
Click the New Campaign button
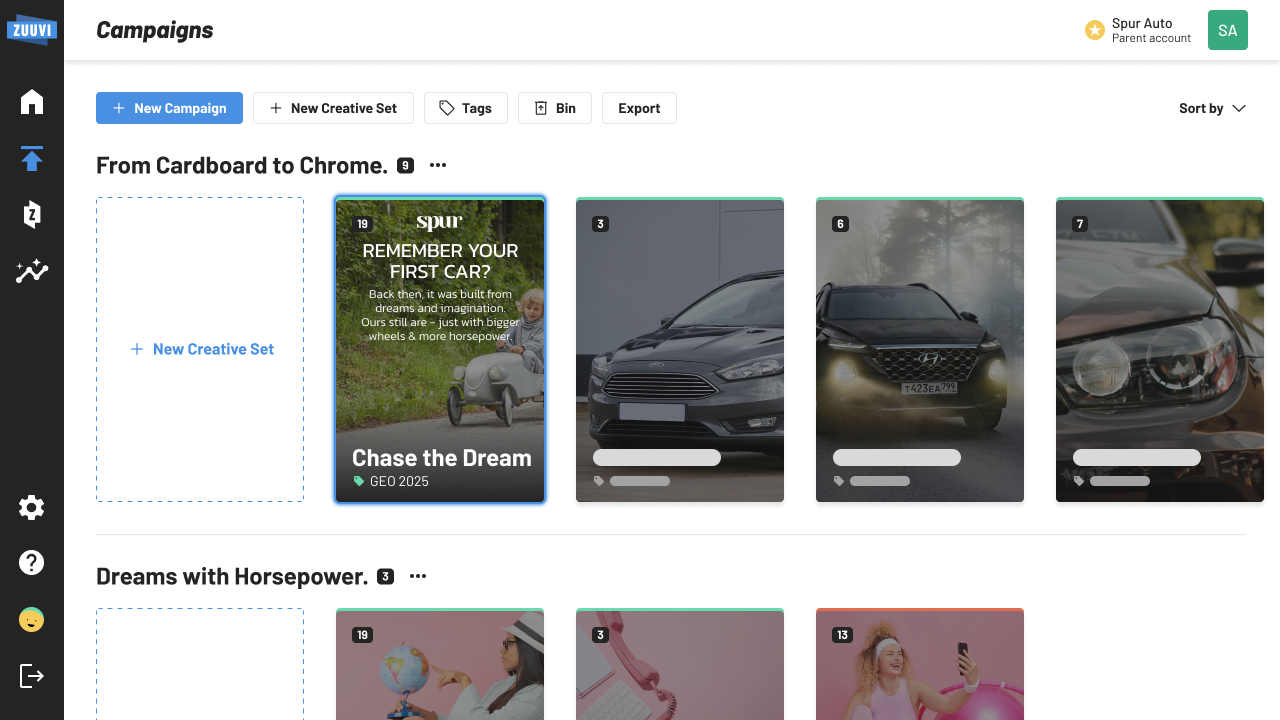(x=169, y=108)
